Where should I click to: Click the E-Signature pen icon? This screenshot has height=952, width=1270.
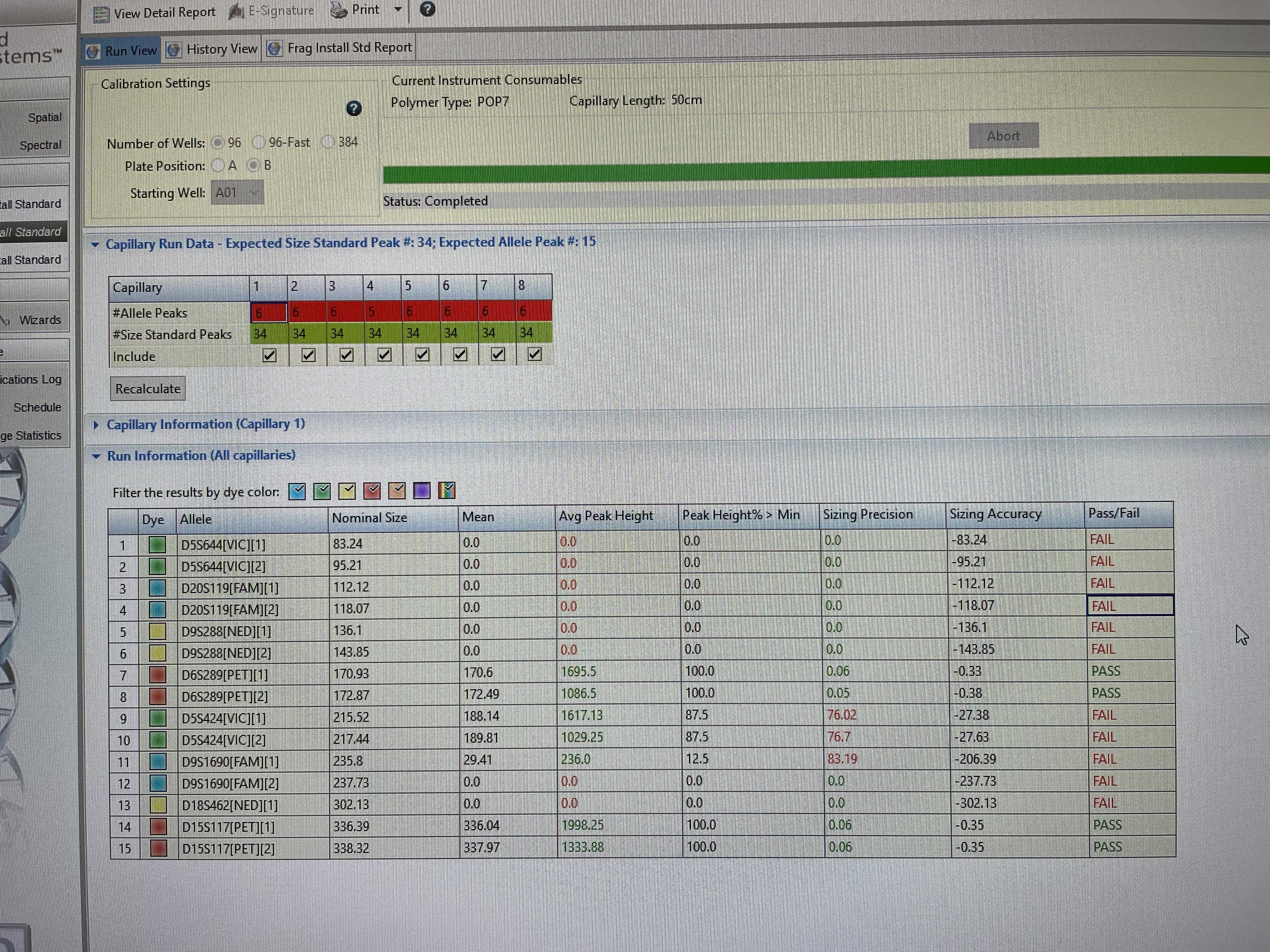coord(236,11)
